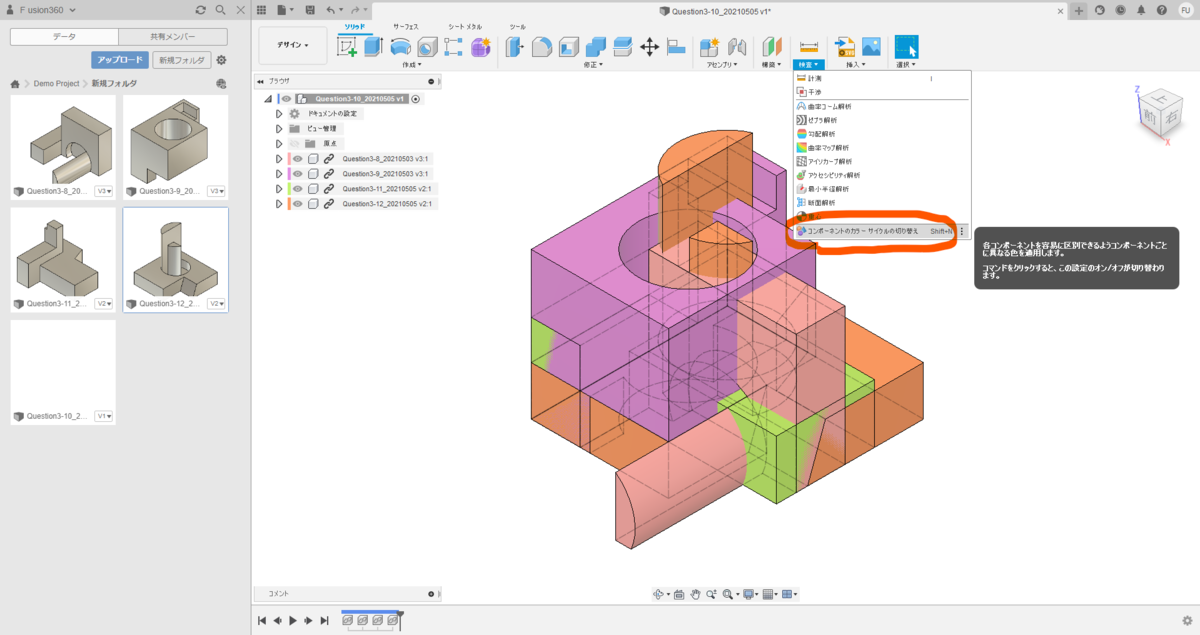
Task: Toggle visibility of Question3-11_20210505 component
Action: pyautogui.click(x=298, y=189)
